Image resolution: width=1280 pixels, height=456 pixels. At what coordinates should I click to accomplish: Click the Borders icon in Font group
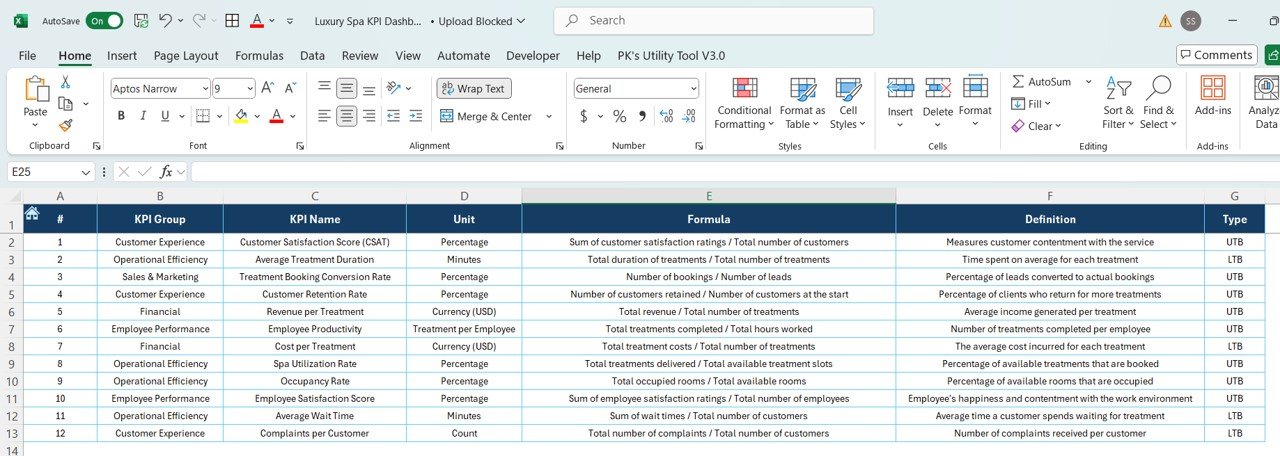(202, 116)
